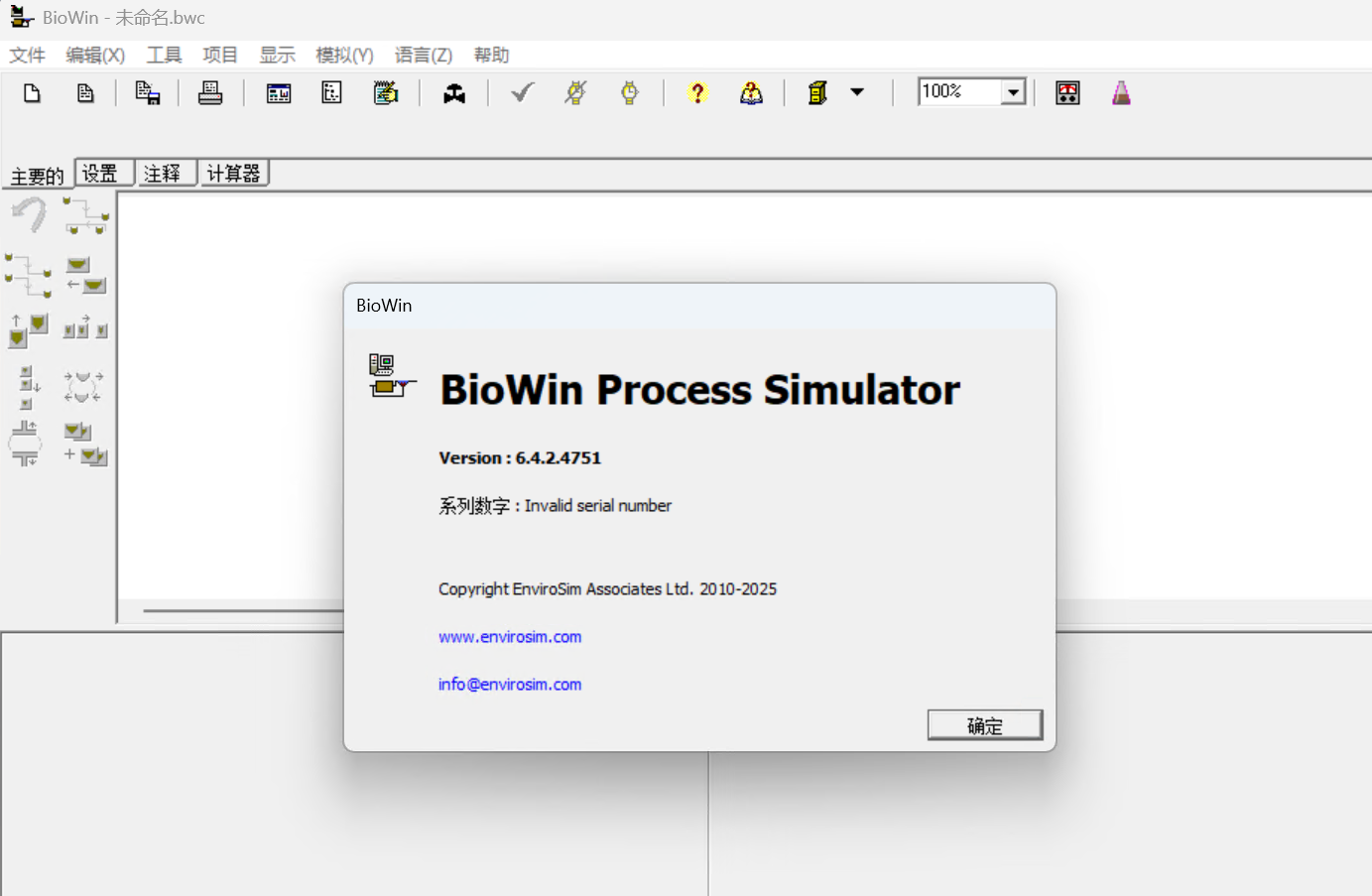Screen dimensions: 1372x896
Task: Click the Print toolbar icon
Action: (210, 93)
